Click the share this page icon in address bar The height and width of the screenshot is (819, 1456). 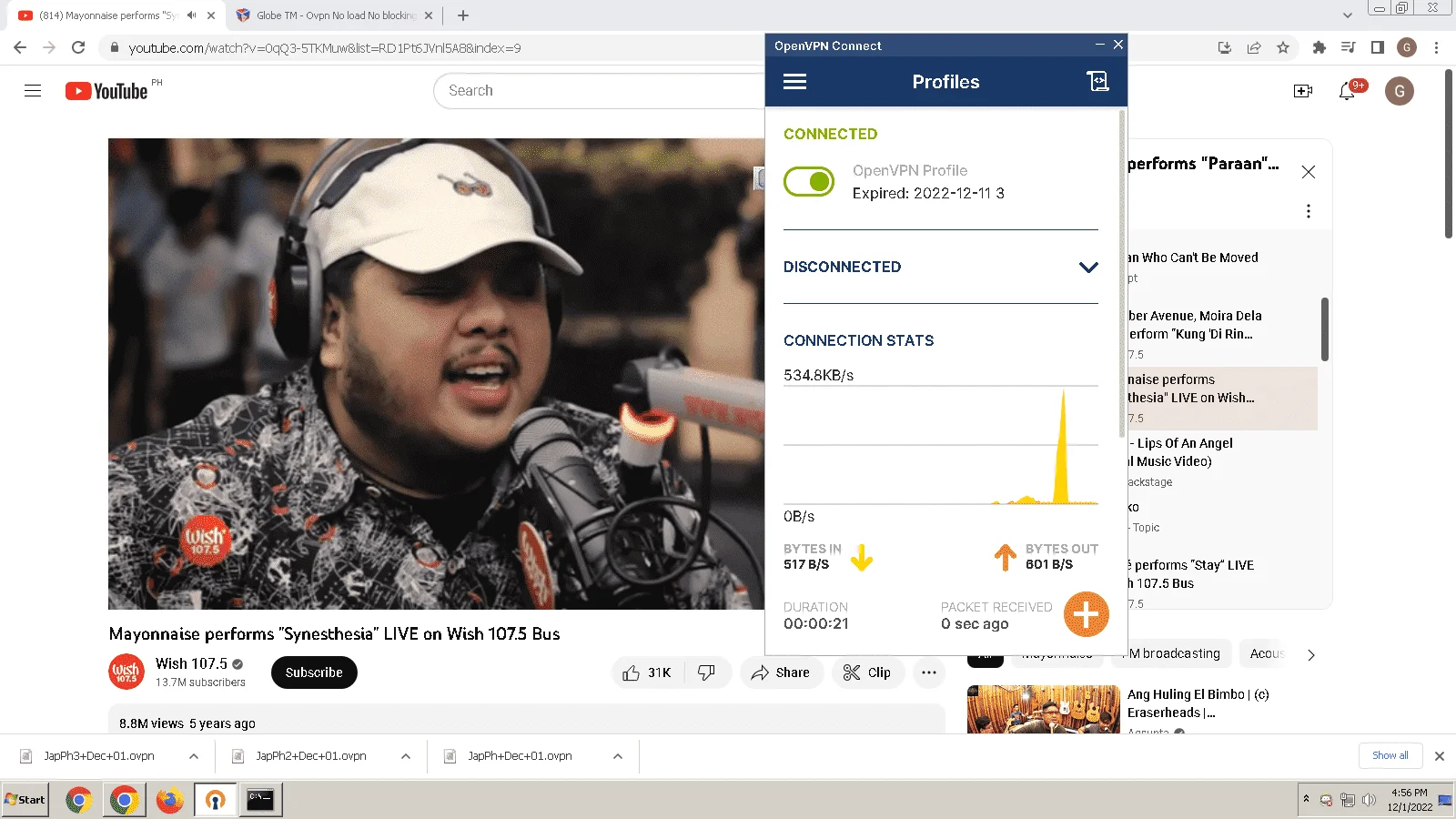tap(1254, 47)
